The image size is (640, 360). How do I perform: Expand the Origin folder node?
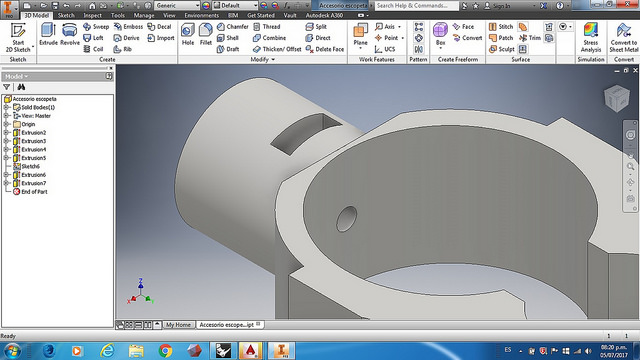click(6, 124)
